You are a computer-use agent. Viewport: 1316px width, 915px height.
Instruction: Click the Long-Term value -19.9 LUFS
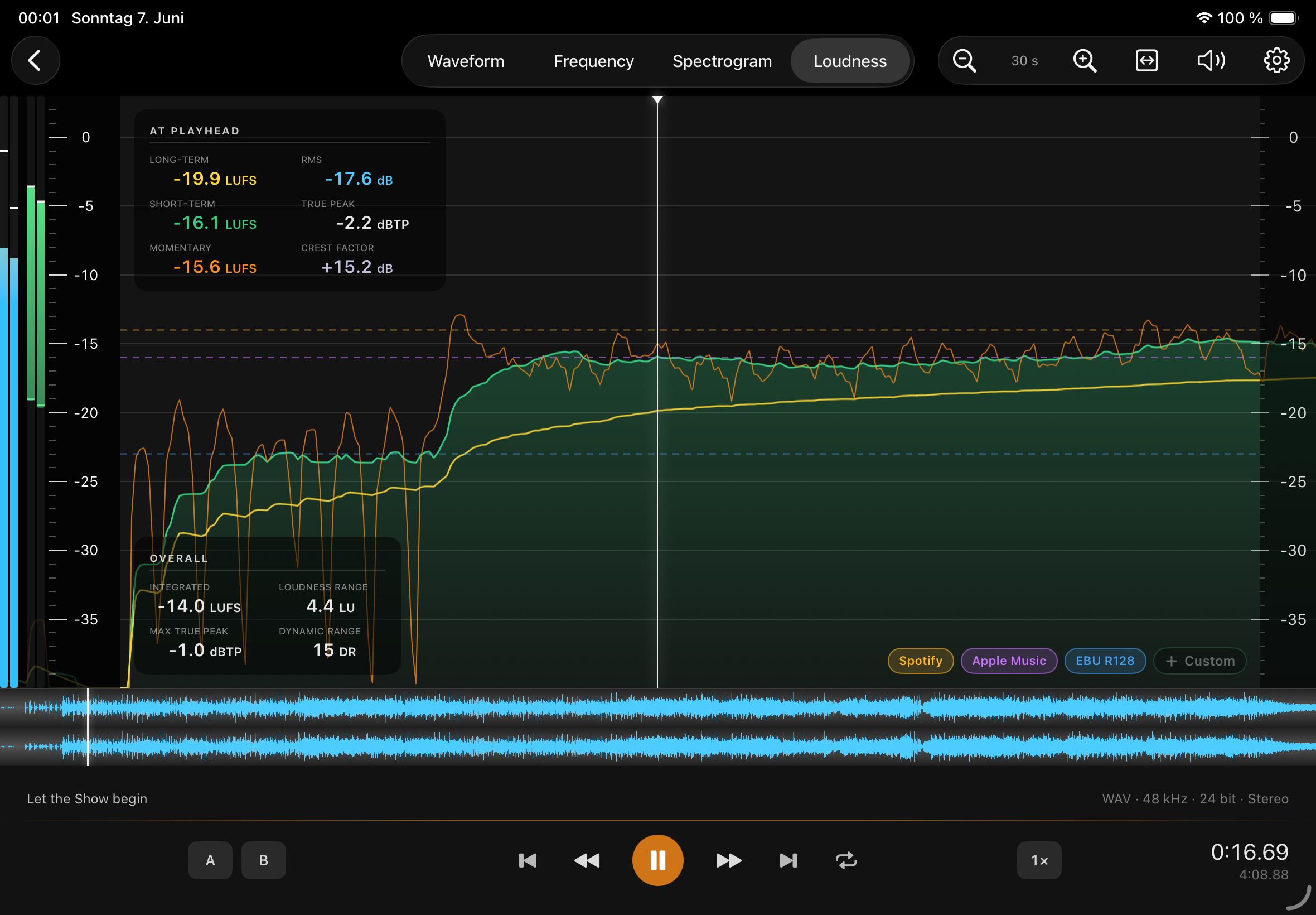(215, 179)
